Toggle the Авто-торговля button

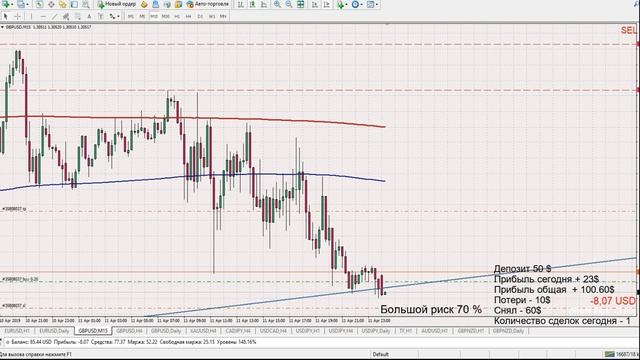(207, 4)
